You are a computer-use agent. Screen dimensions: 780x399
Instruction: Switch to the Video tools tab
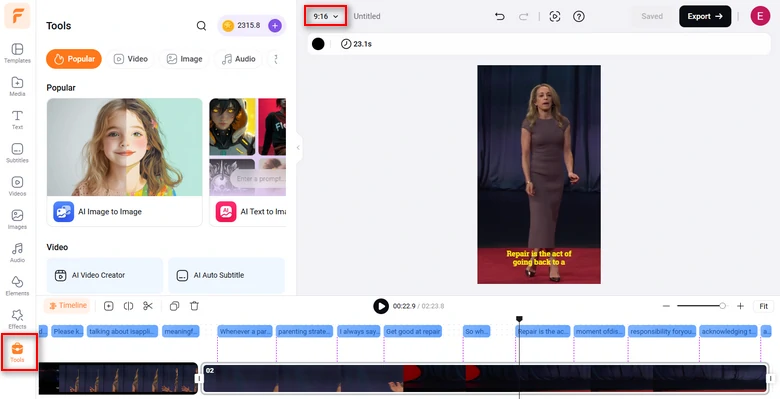131,59
